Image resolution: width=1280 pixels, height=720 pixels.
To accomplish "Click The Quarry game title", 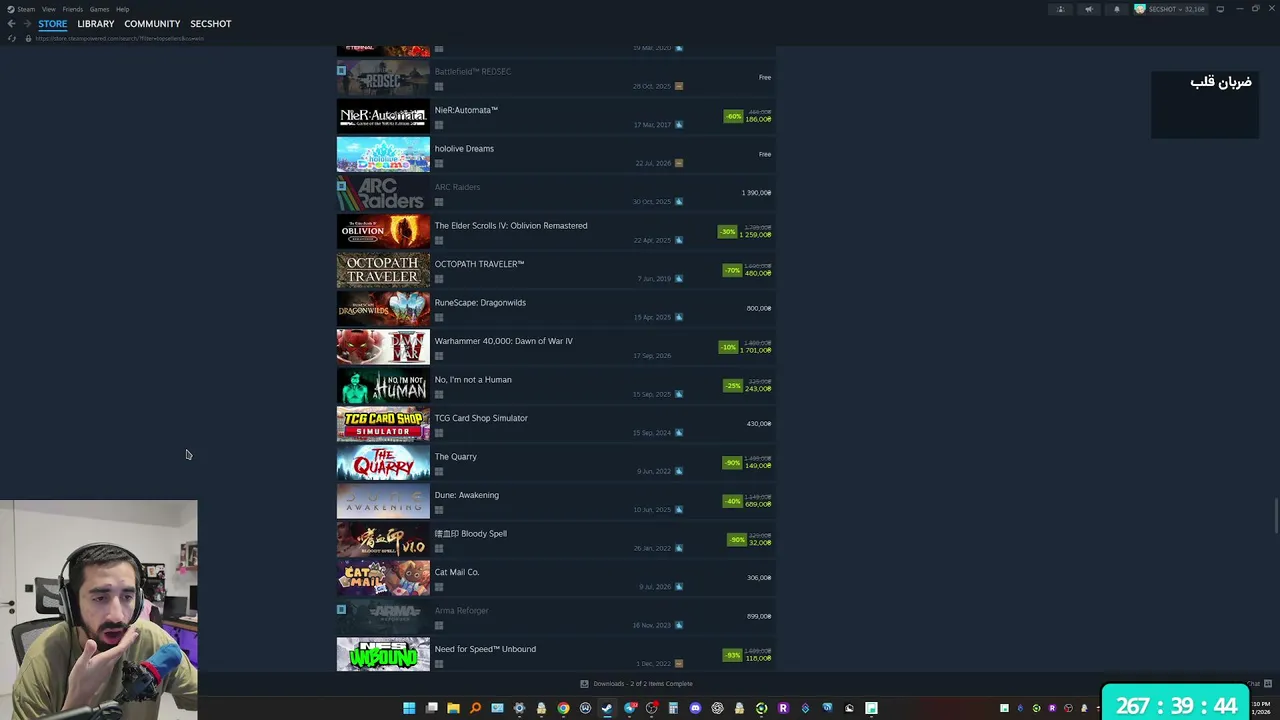I will [456, 457].
